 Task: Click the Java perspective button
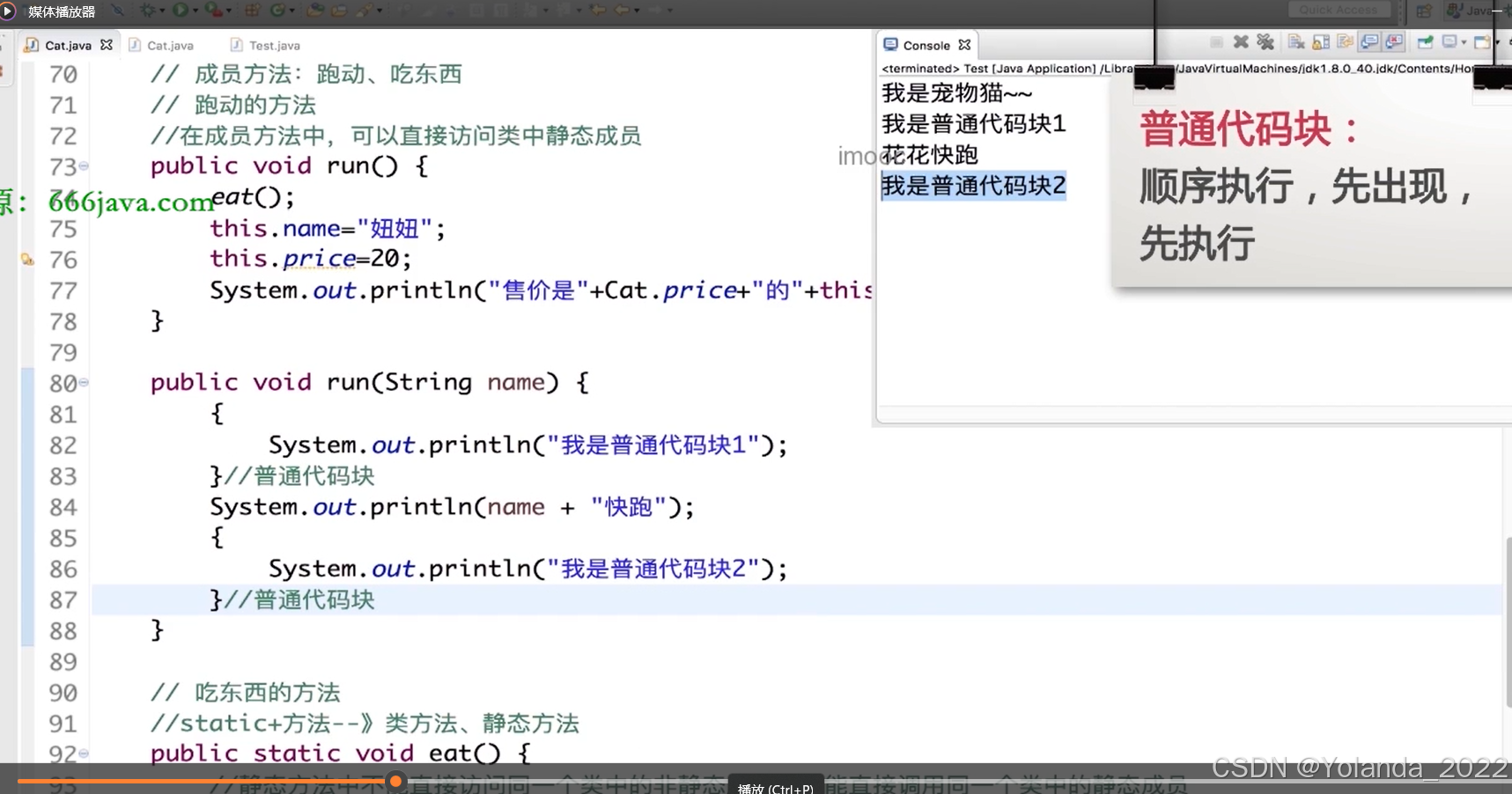(x=1472, y=11)
